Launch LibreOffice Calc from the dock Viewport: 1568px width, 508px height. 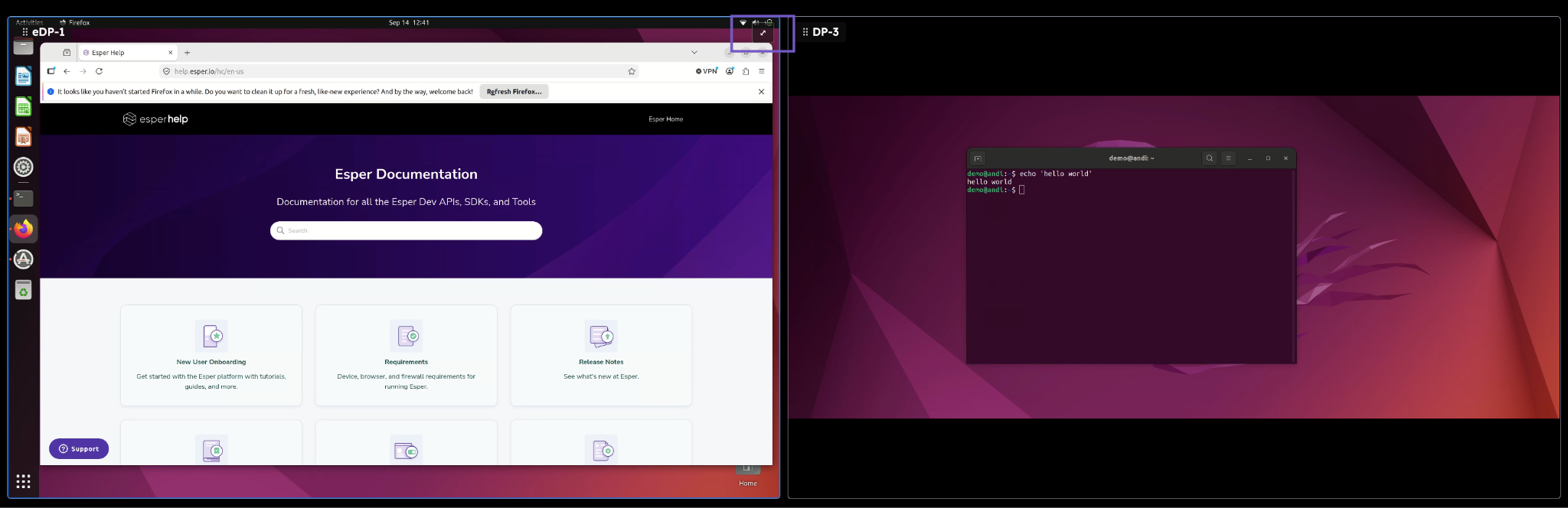[24, 106]
